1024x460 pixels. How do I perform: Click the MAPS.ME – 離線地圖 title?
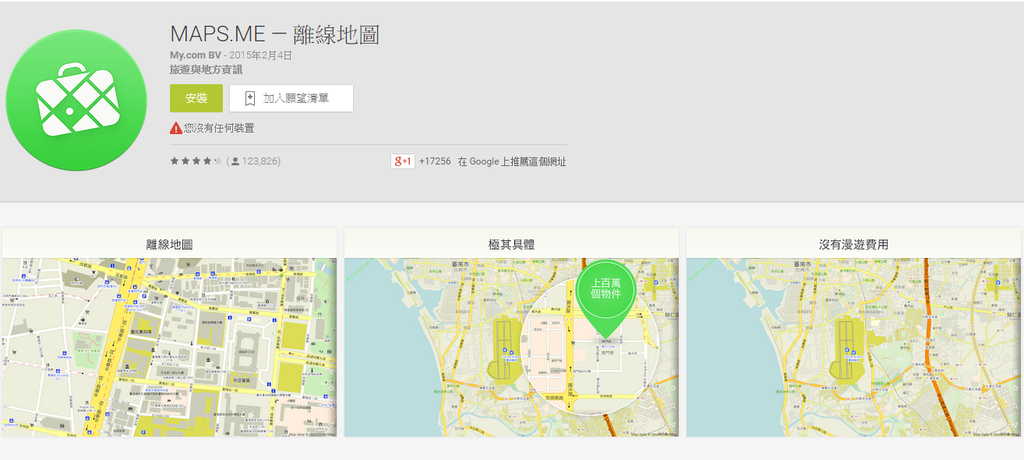click(274, 35)
